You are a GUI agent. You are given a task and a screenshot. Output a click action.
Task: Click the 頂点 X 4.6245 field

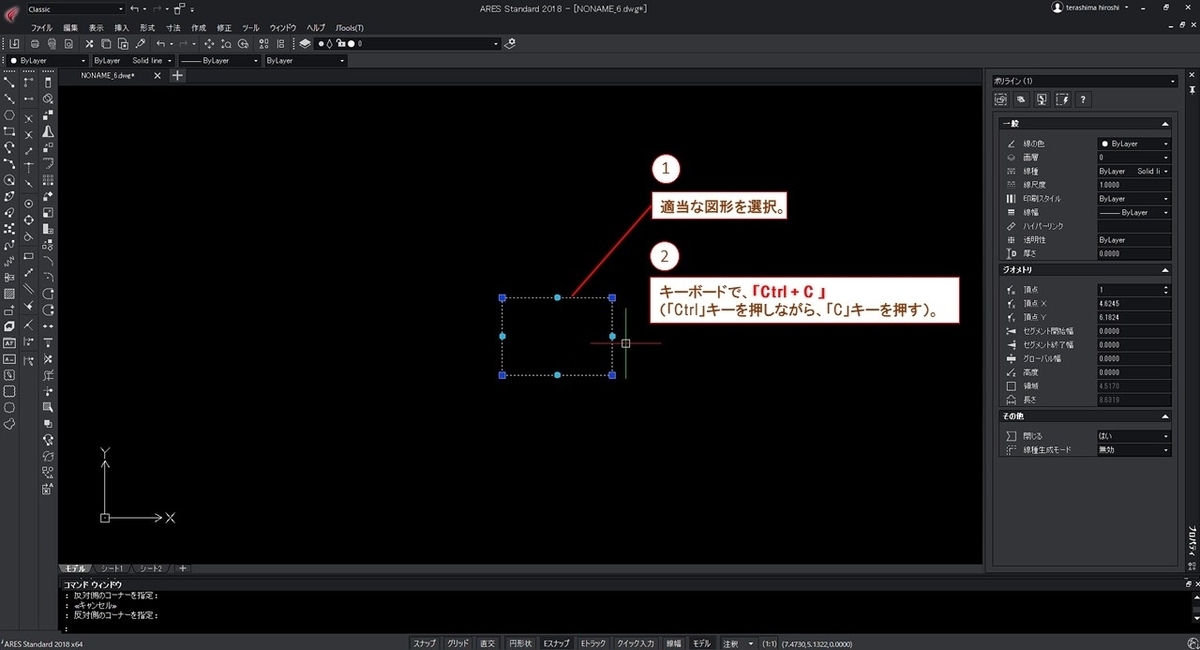coord(1133,303)
